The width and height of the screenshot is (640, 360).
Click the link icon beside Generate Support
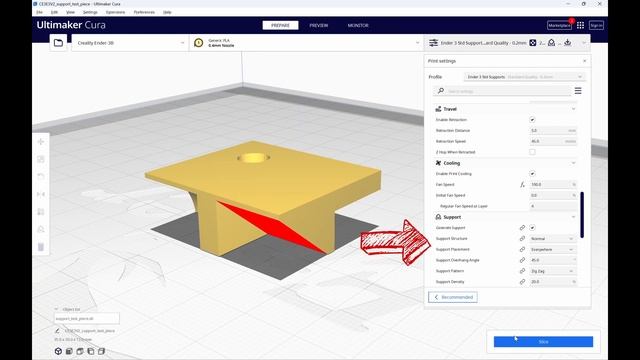coord(522,228)
